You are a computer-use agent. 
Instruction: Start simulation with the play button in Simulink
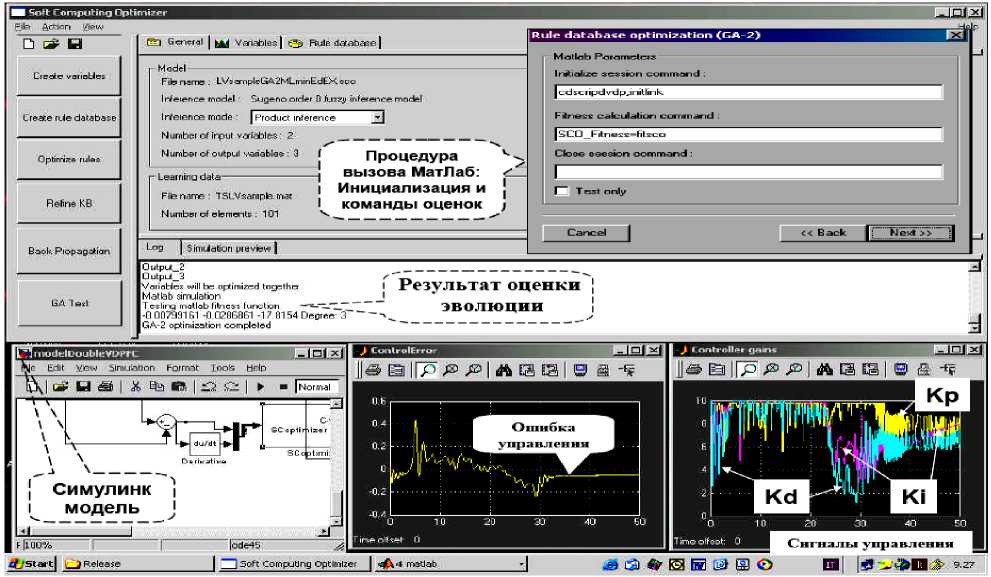(260, 386)
